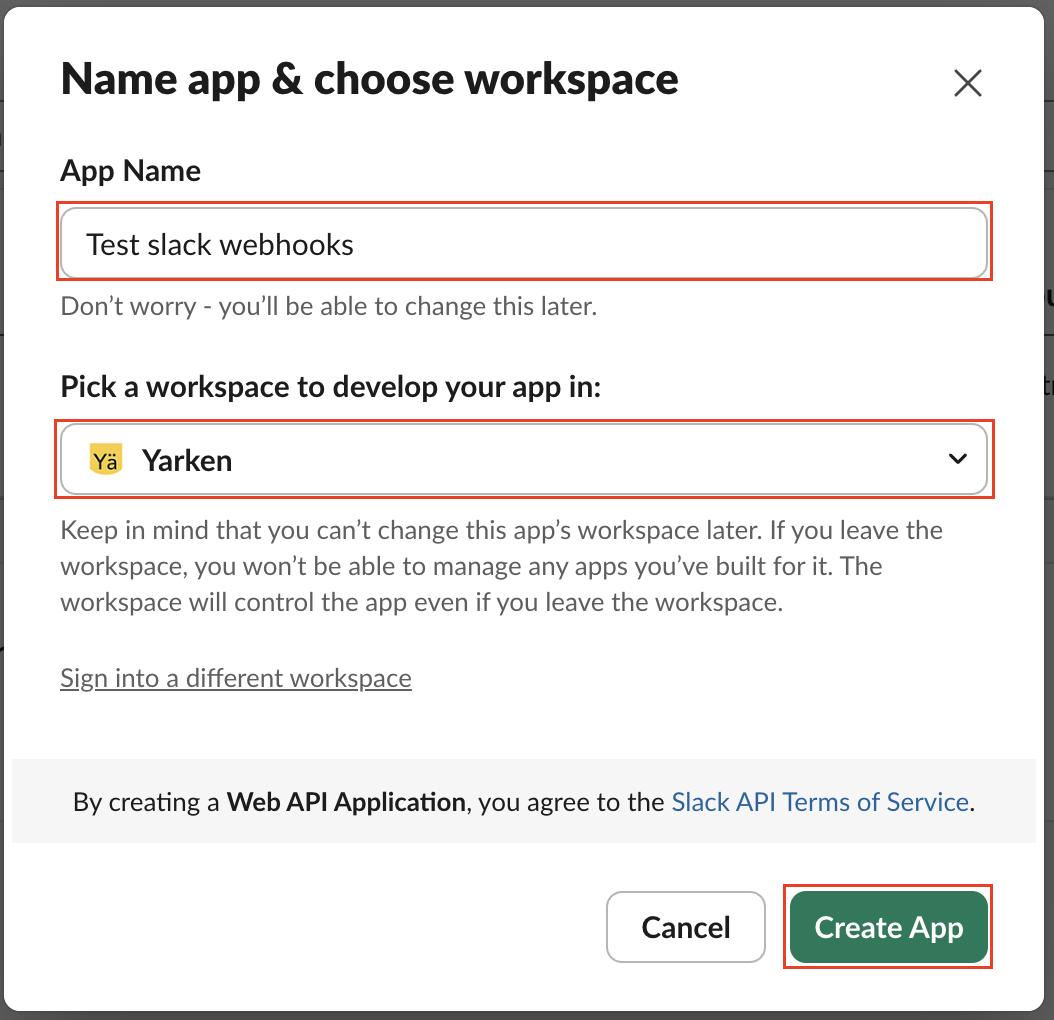Viewport: 1054px width, 1020px height.
Task: Click the 'App Name' field label
Action: (131, 171)
